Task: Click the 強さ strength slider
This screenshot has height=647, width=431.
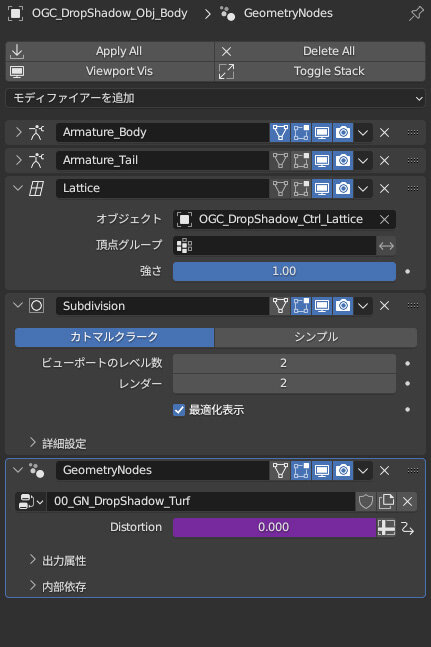Action: [x=284, y=272]
